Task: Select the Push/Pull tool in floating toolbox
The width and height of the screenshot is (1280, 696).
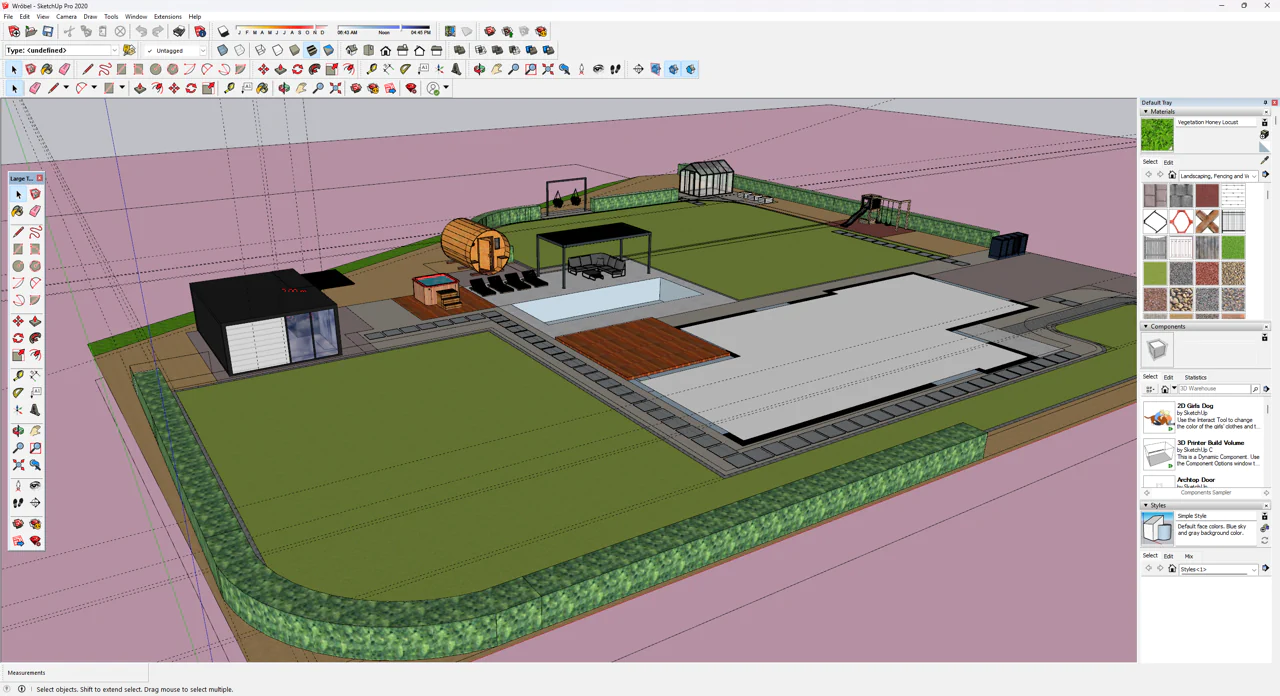Action: 35,322
